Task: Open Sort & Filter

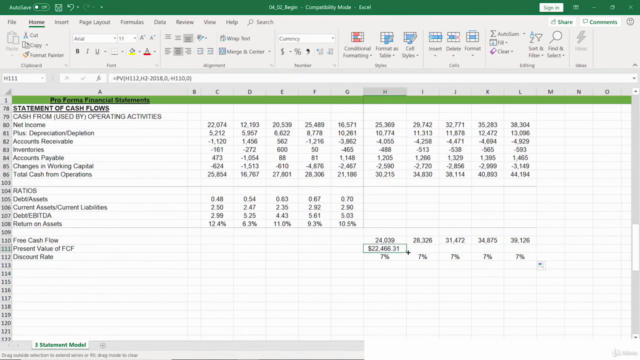Action: tap(536, 44)
